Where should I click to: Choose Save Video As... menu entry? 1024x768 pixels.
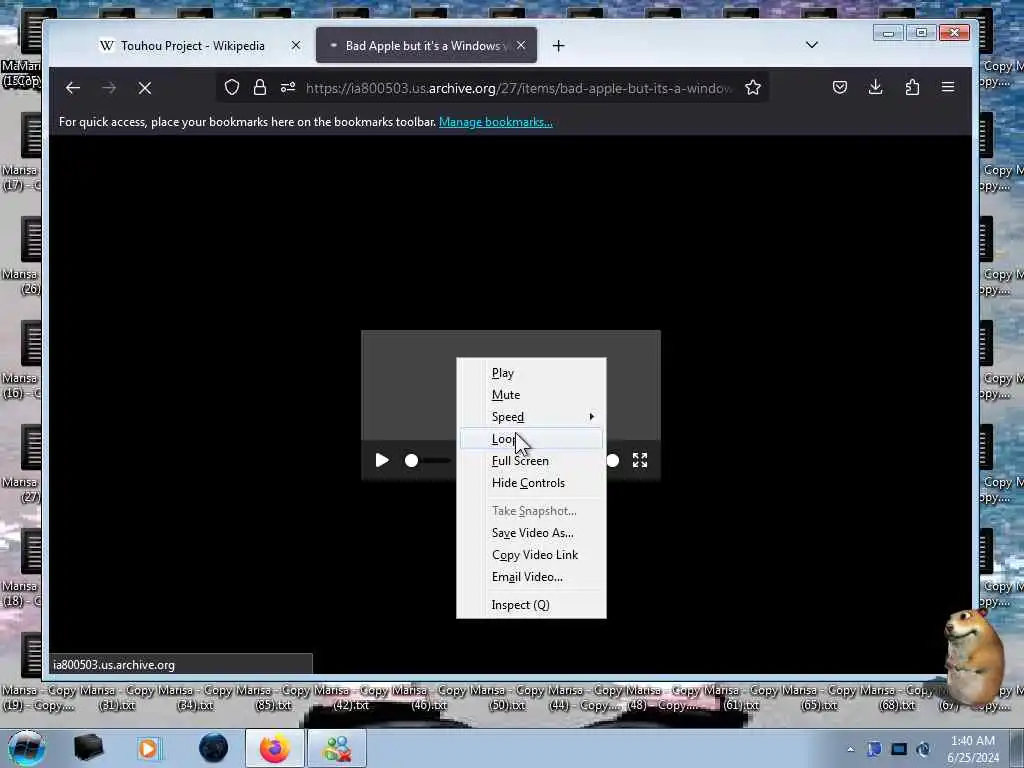531,533
